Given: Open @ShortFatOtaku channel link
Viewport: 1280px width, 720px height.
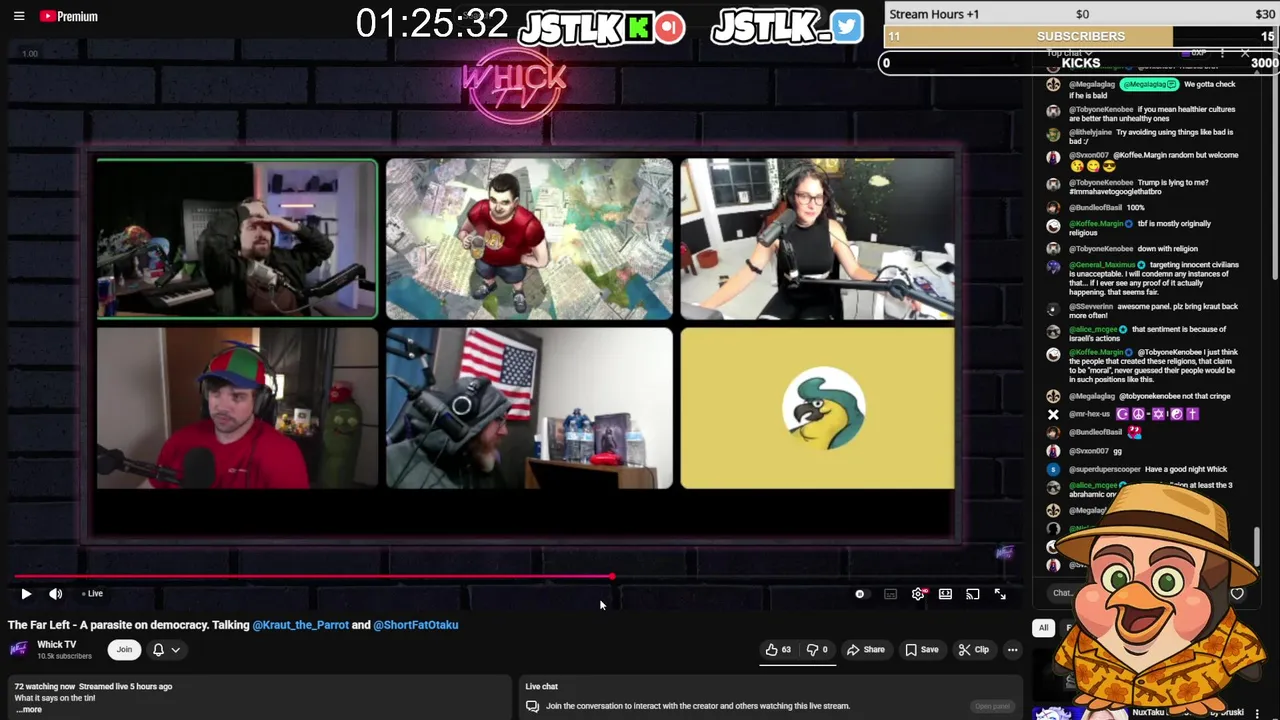Looking at the screenshot, I should [416, 625].
